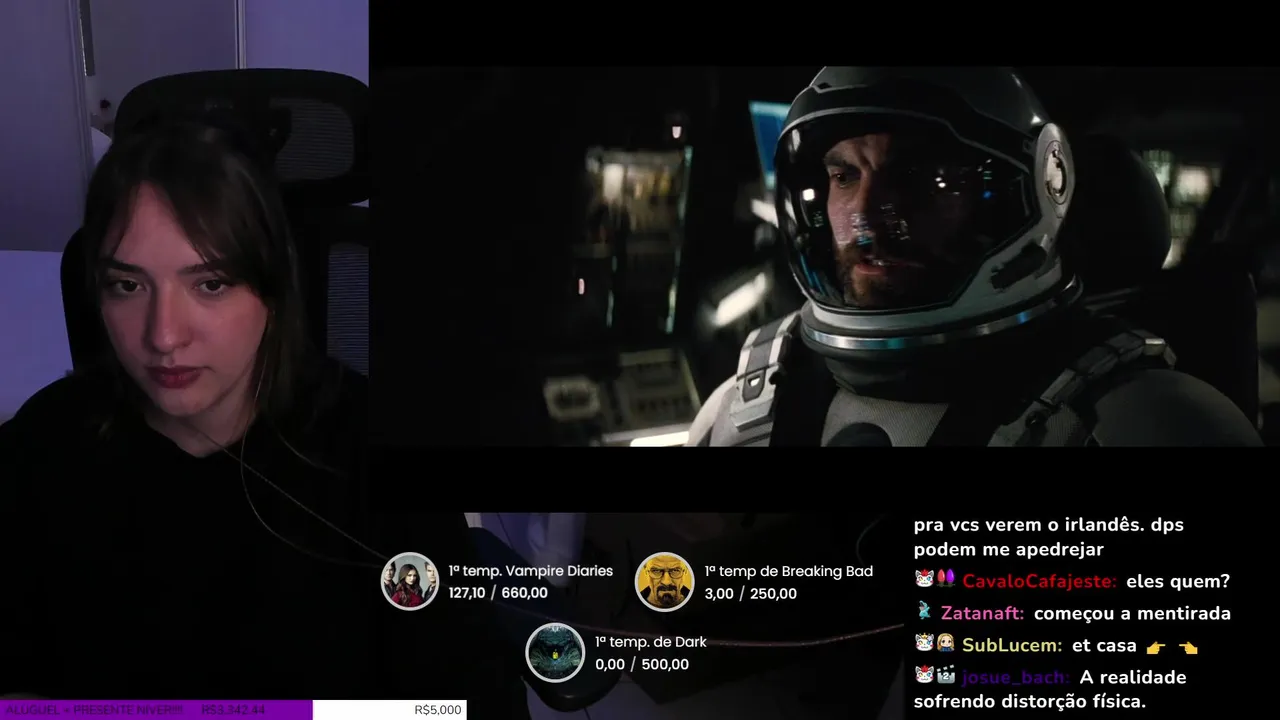The width and height of the screenshot is (1280, 720).
Task: Click the Breaking Bad goal avatar
Action: coord(665,581)
